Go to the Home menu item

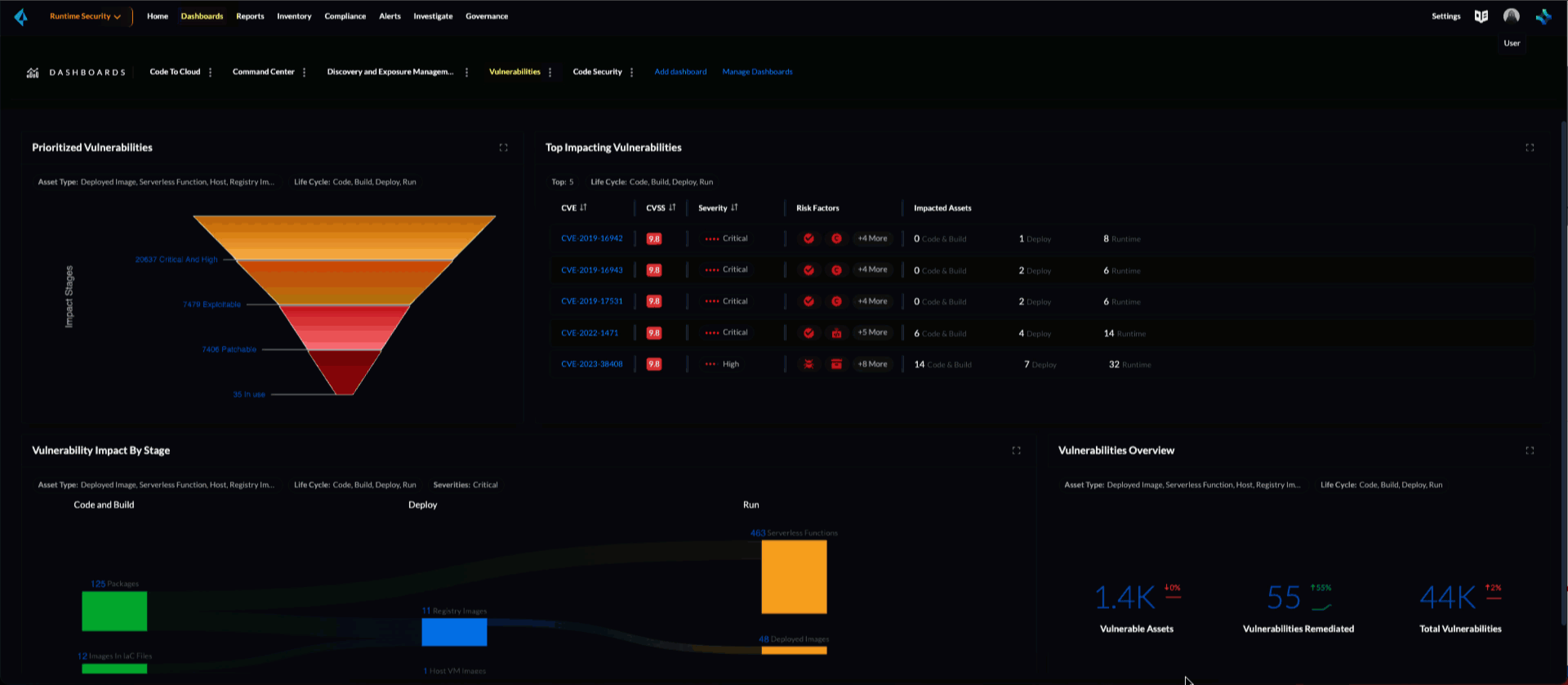158,16
